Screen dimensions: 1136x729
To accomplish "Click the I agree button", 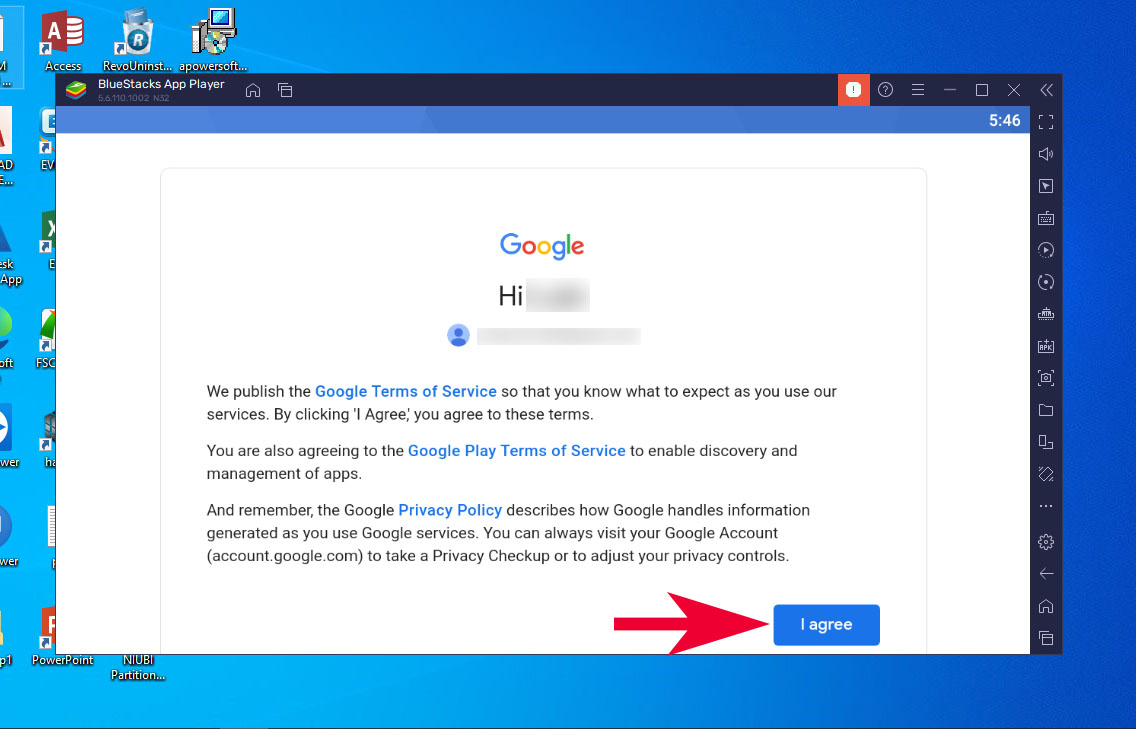I will click(x=826, y=625).
